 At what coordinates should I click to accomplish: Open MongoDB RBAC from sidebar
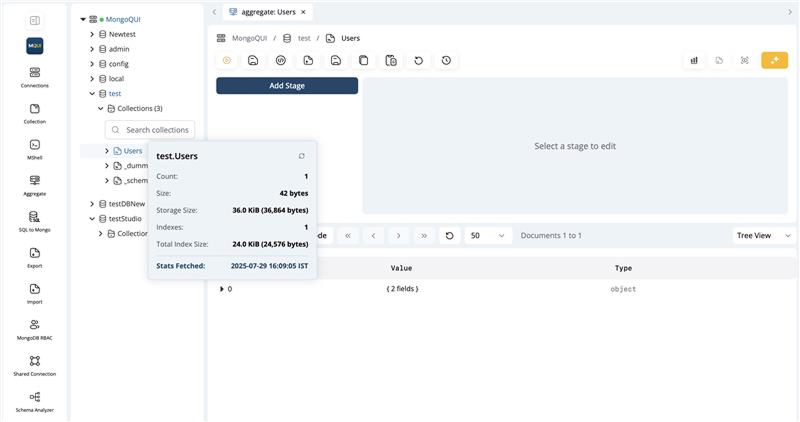(35, 329)
